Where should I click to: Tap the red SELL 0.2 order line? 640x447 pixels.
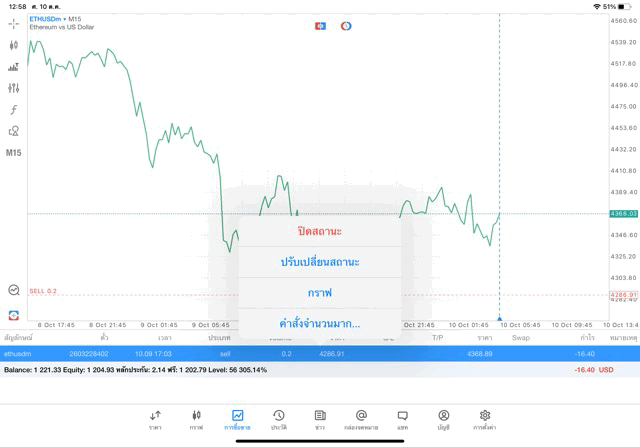[45, 291]
